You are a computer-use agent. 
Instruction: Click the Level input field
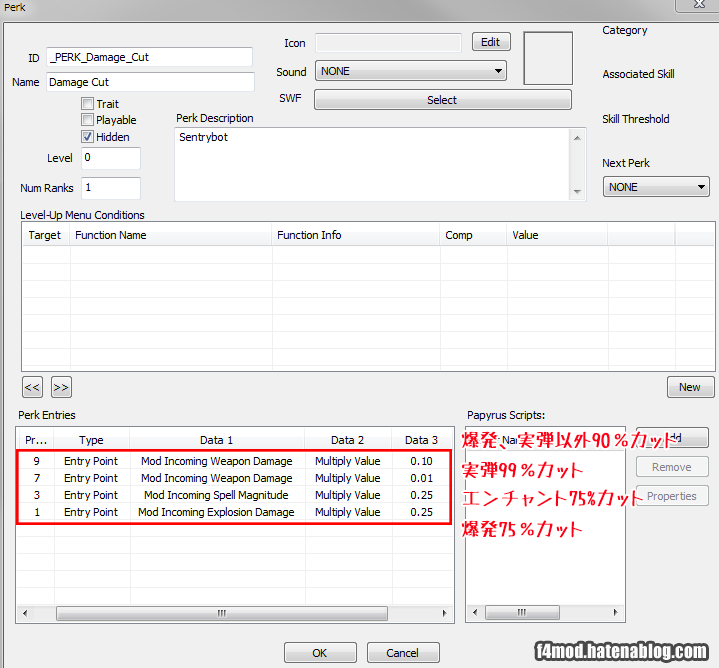click(x=111, y=158)
